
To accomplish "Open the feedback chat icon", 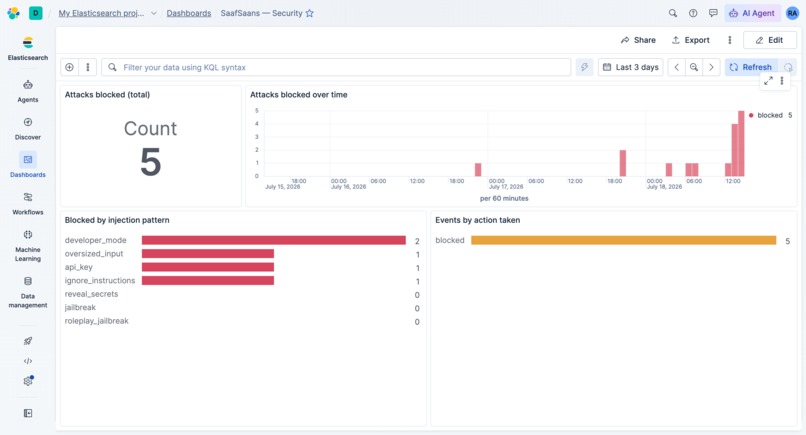I will coord(713,13).
